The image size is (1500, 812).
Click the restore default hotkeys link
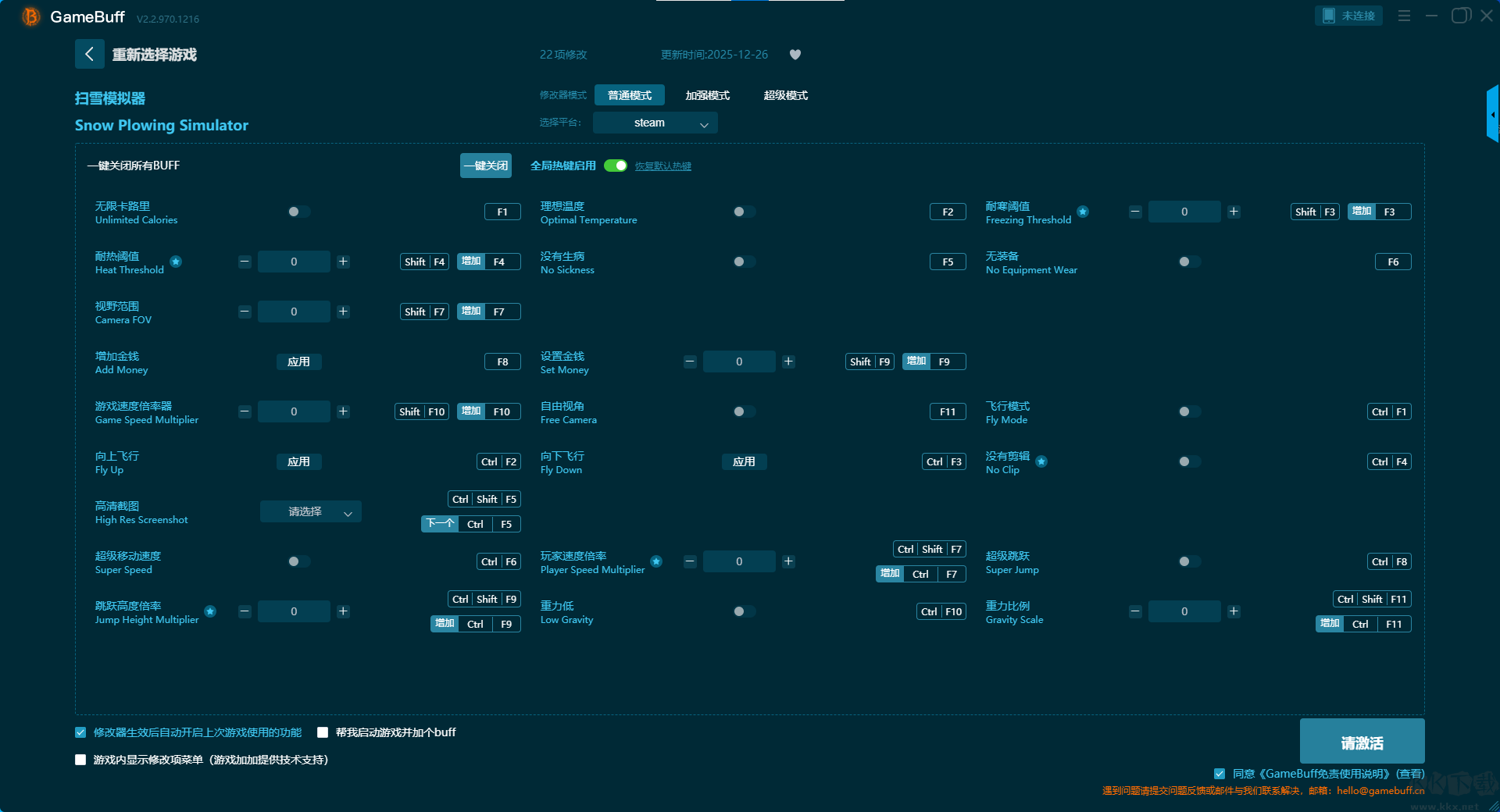(x=662, y=166)
